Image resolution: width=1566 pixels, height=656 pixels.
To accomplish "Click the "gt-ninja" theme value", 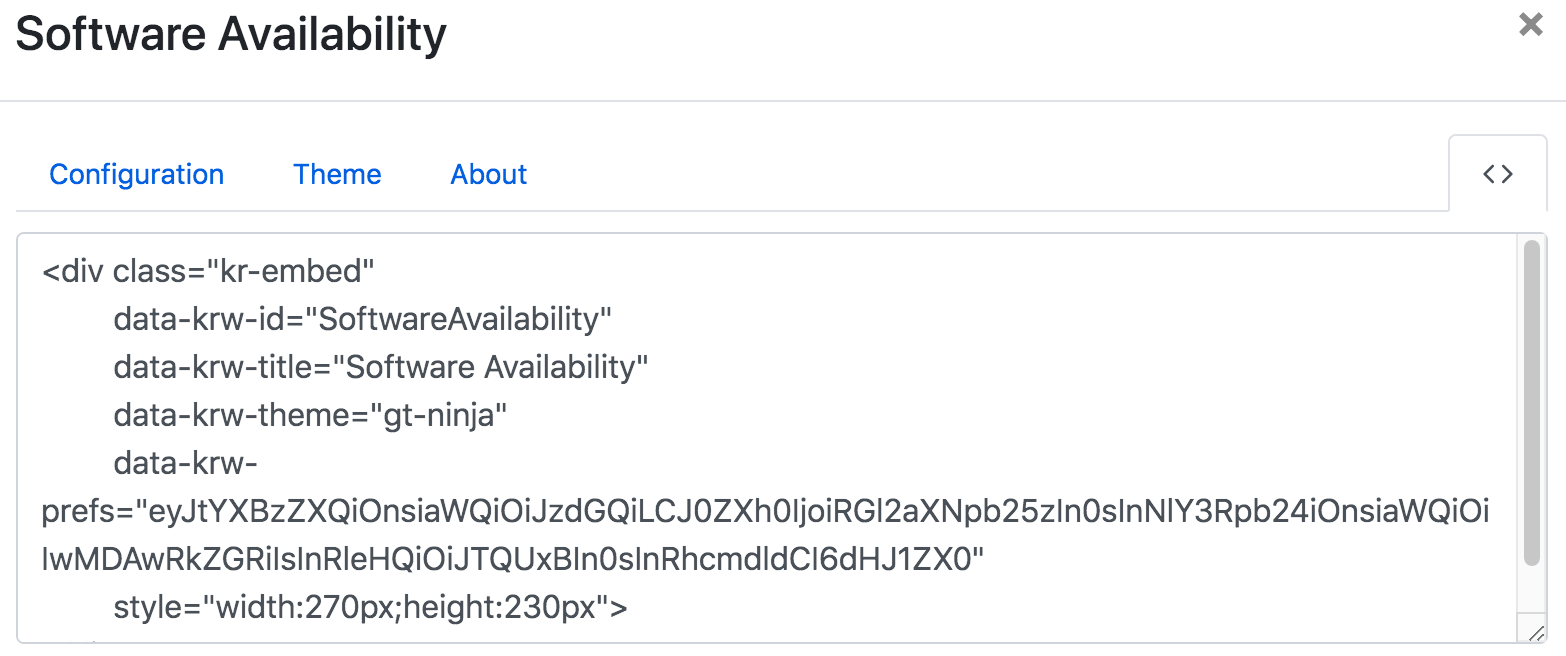I will (439, 415).
